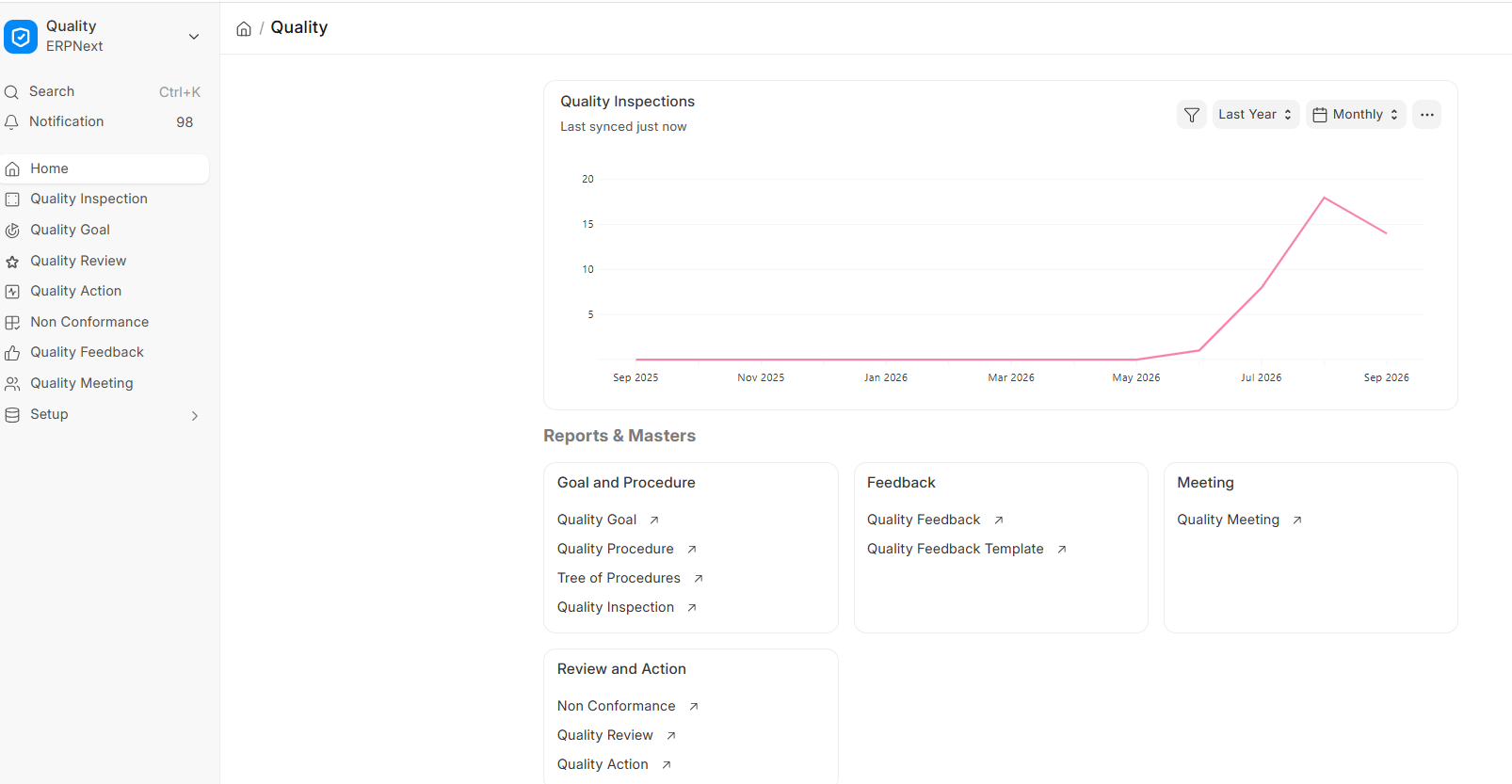
Task: Open Non Conformance in the sidebar
Action: pyautogui.click(x=105, y=323)
